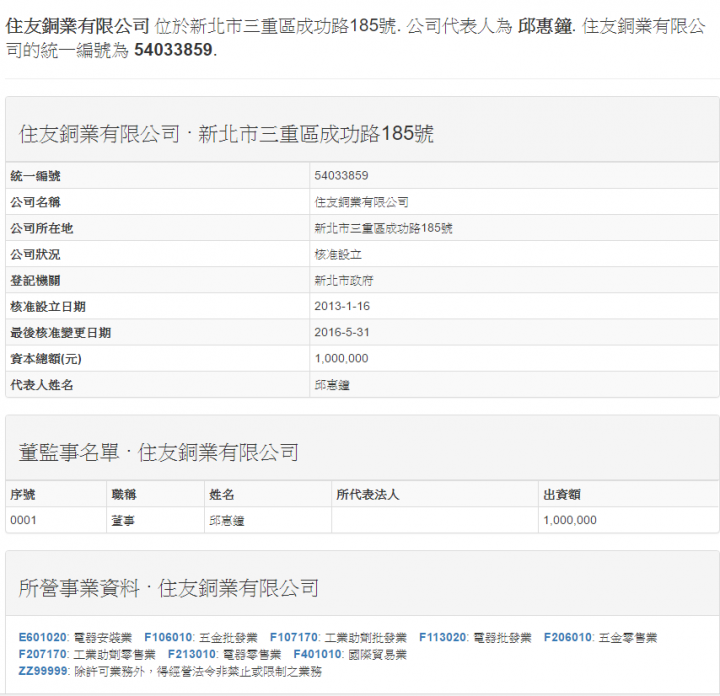Open the F207170 business code link

tap(43, 654)
